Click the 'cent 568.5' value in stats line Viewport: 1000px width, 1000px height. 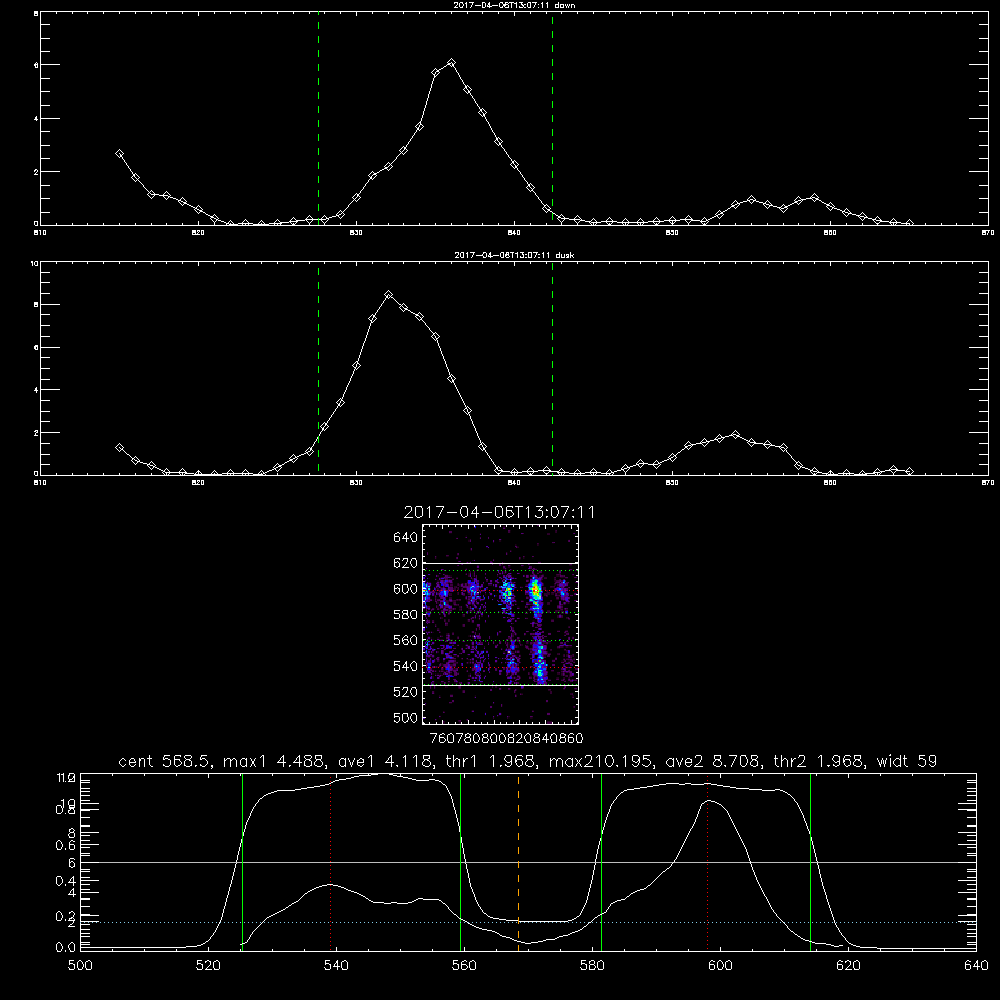pos(165,761)
